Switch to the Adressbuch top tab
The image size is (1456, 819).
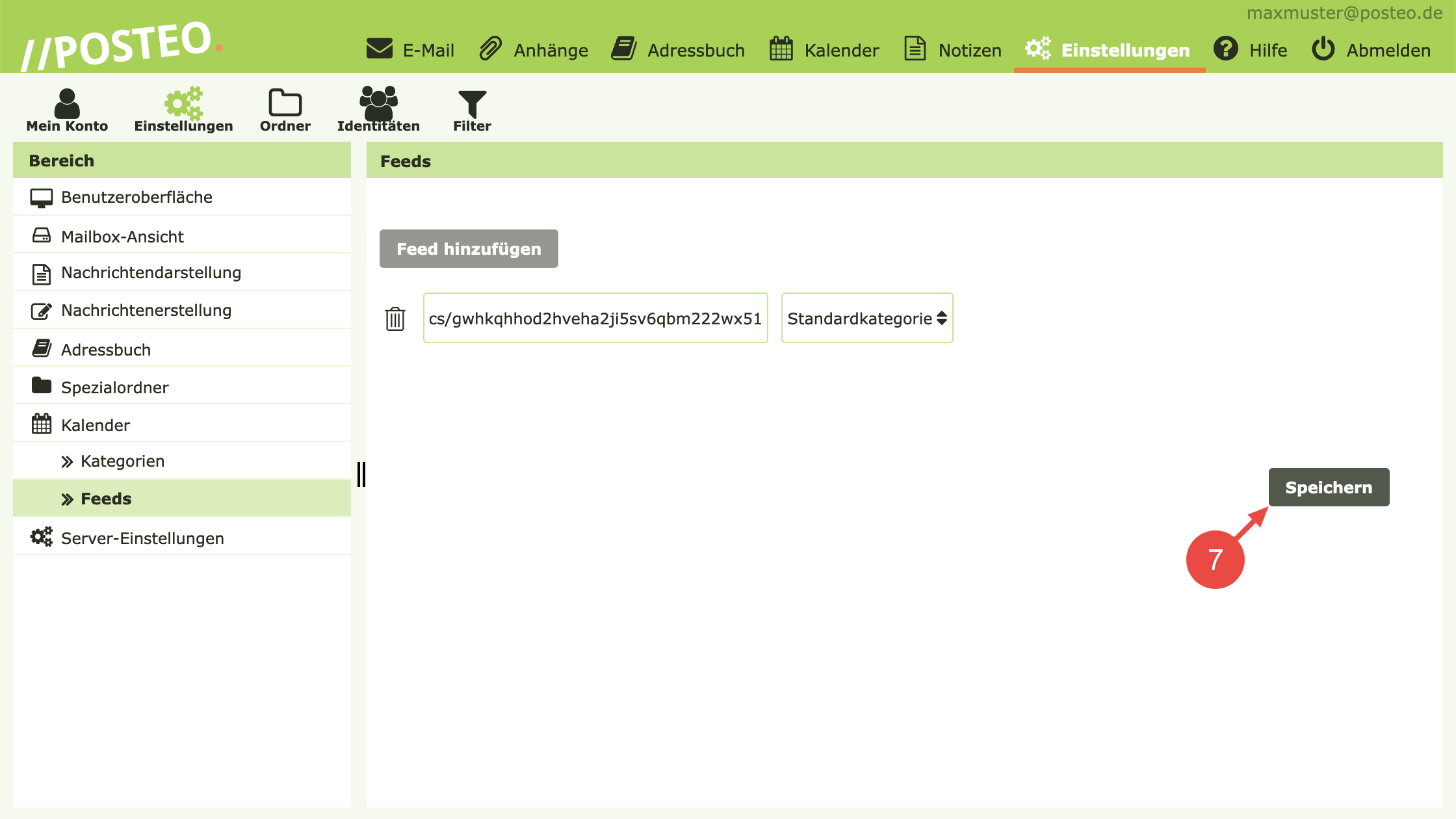pos(678,50)
